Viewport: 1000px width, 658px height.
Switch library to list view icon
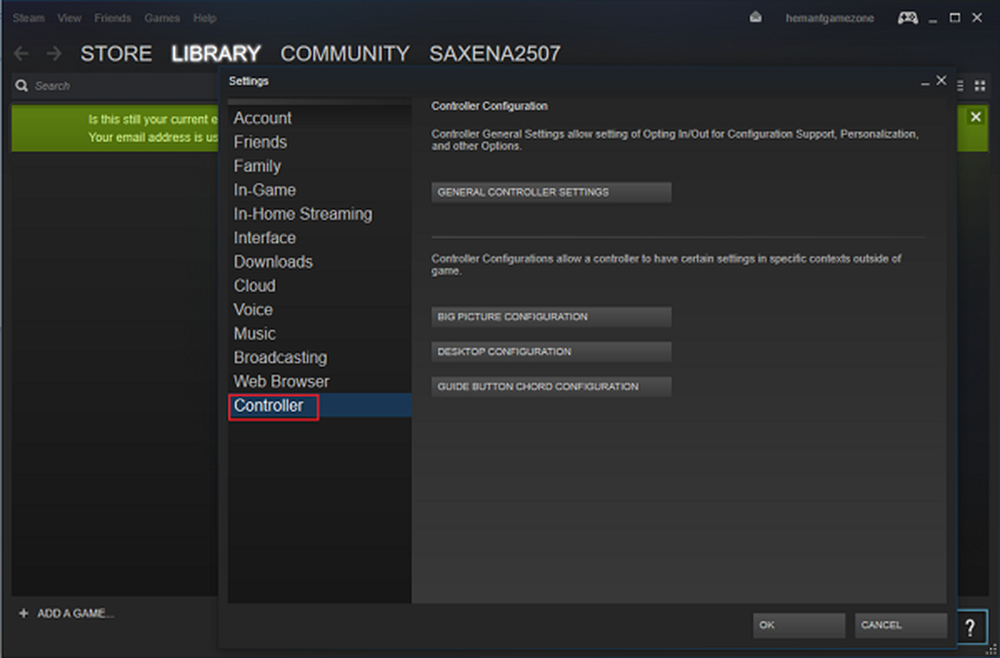click(x=961, y=86)
